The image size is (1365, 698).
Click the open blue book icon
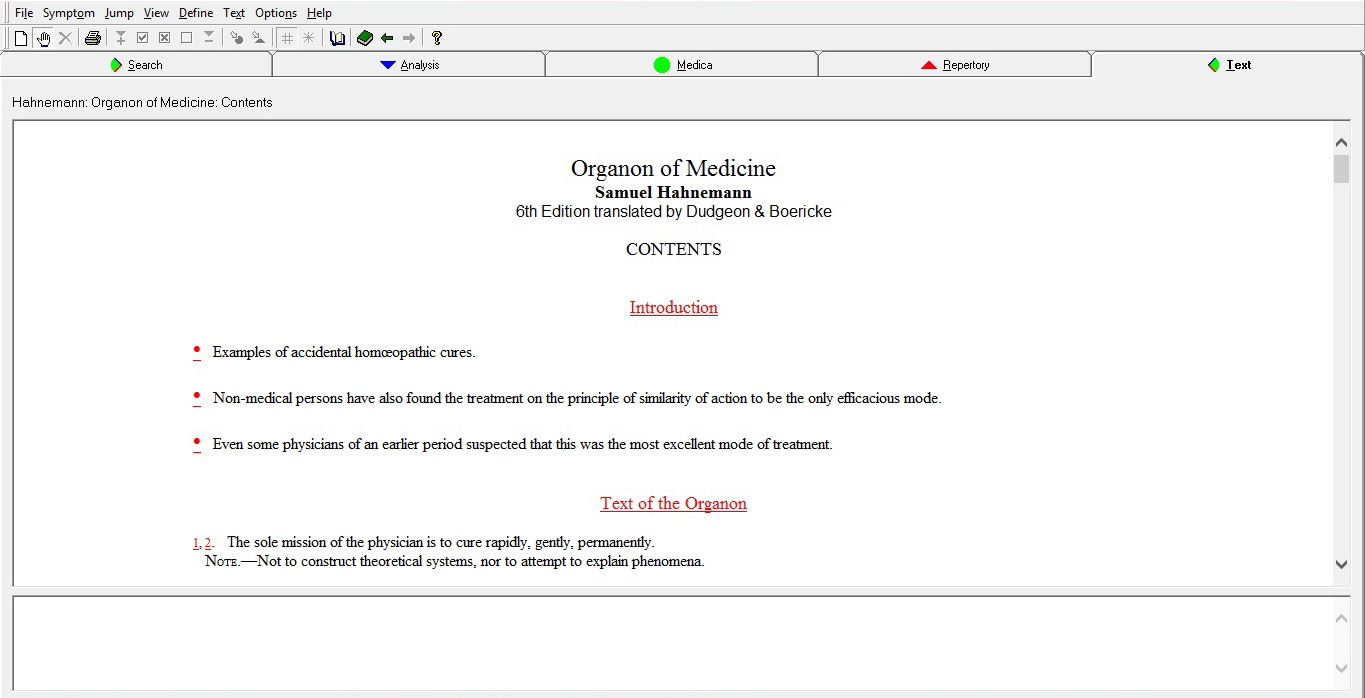coord(337,38)
